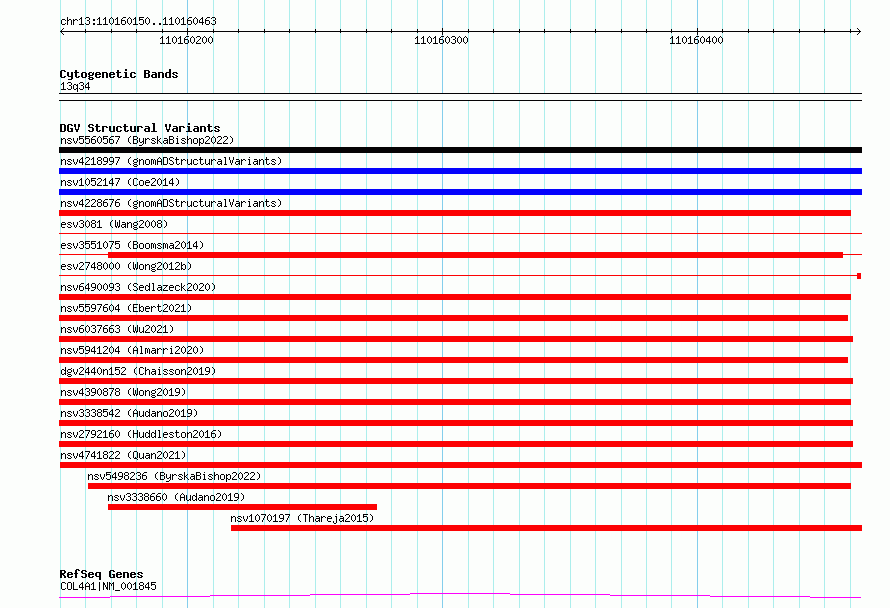Click the DGV Structural Variants heading
The image size is (890, 608).
140,128
